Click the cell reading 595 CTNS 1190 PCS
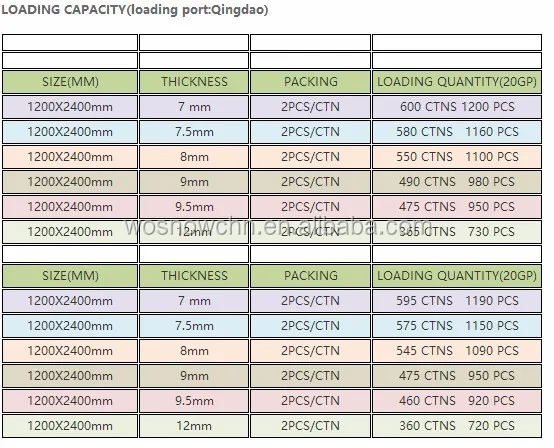554x448 pixels. tap(457, 301)
